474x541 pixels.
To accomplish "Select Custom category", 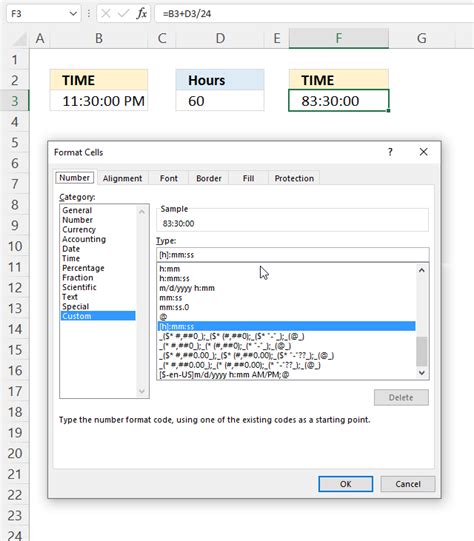I will point(98,316).
